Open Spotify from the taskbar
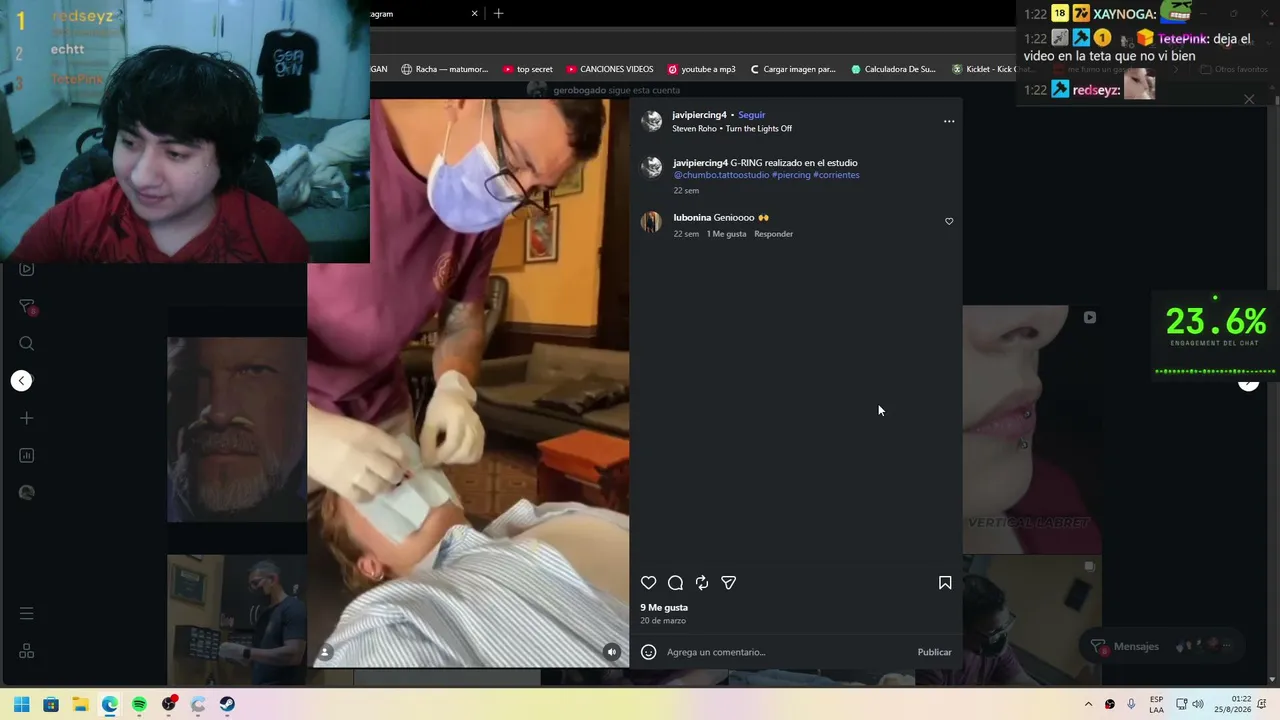Image resolution: width=1280 pixels, height=720 pixels. (x=139, y=704)
